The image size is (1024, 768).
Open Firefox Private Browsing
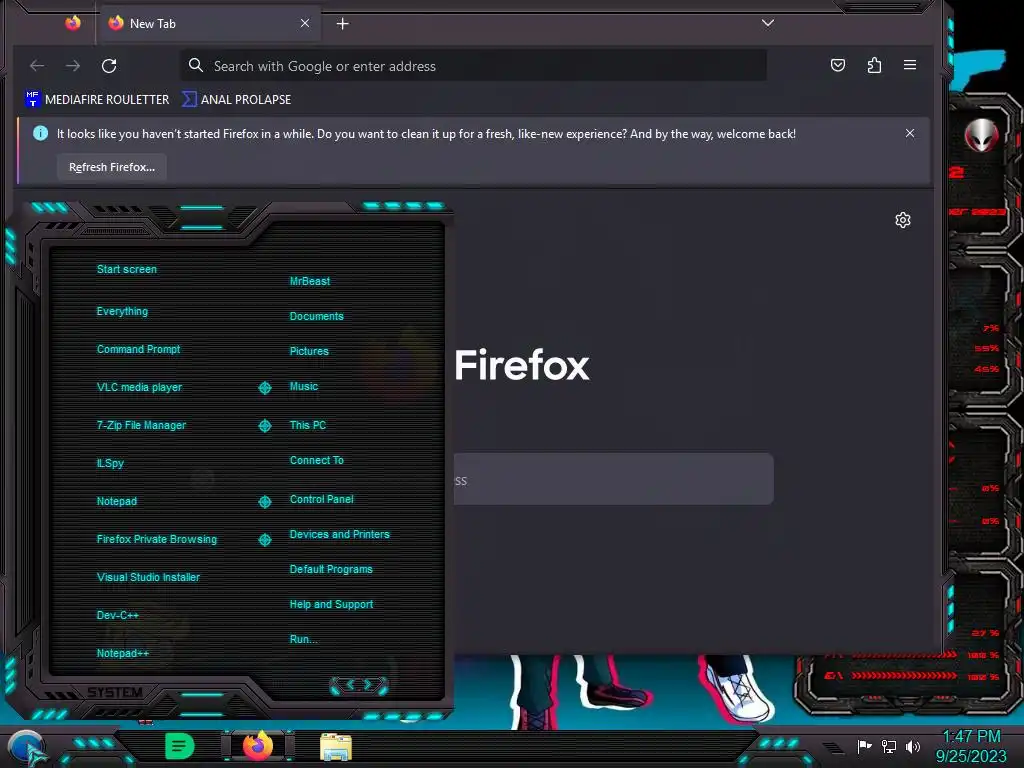(157, 539)
